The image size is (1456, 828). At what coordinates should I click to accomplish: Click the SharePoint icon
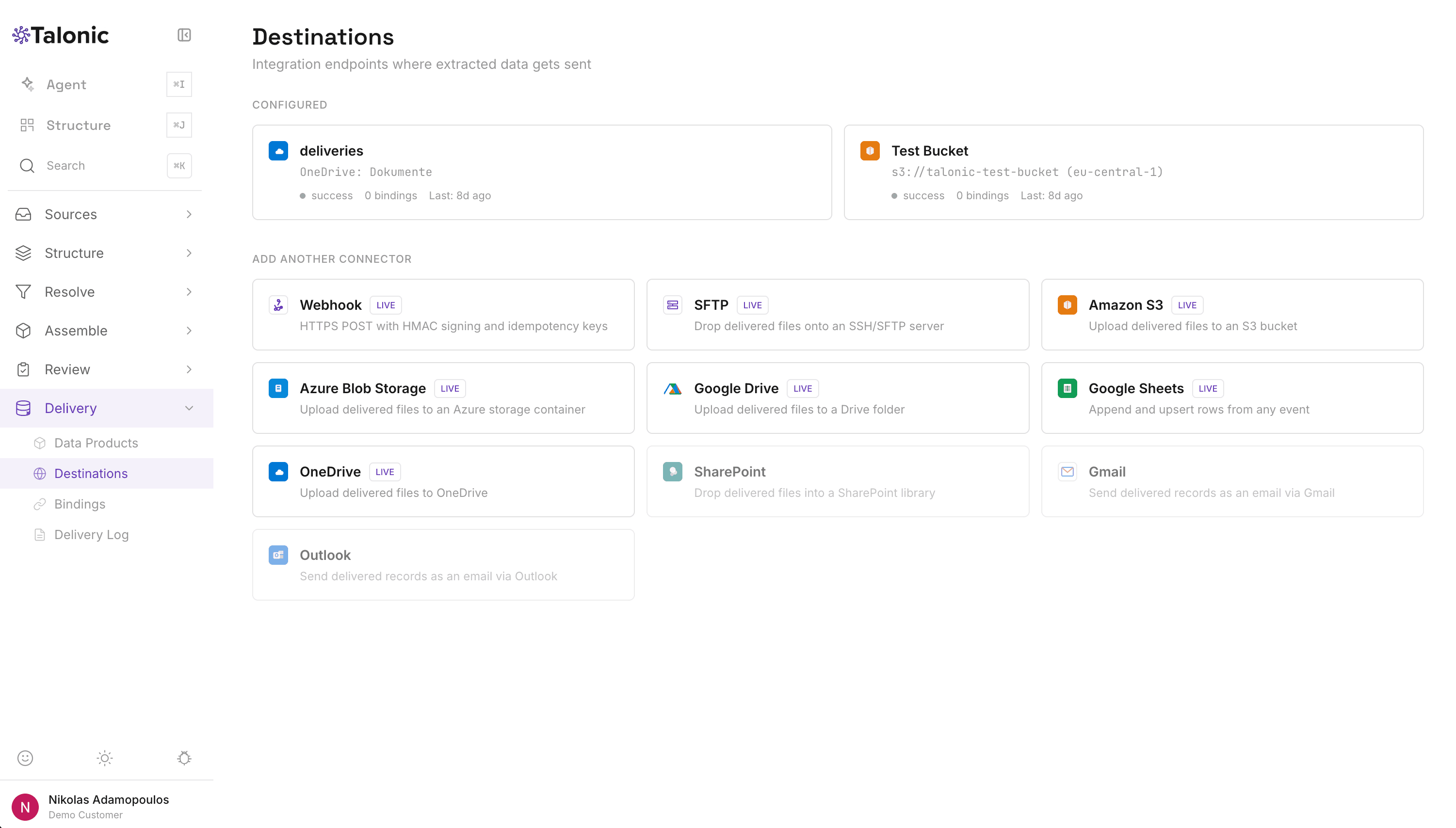click(x=673, y=471)
